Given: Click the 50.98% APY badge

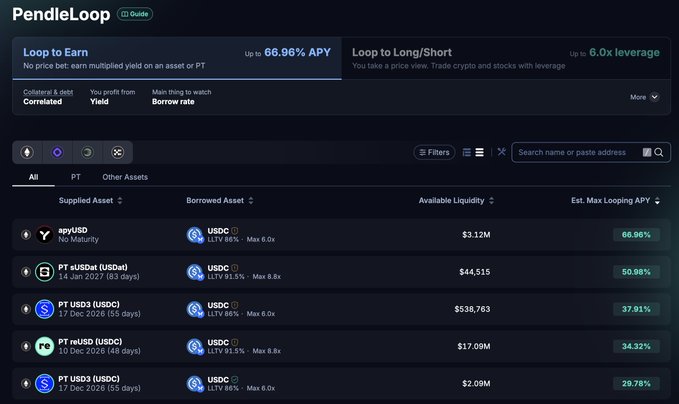Looking at the screenshot, I should click(636, 272).
